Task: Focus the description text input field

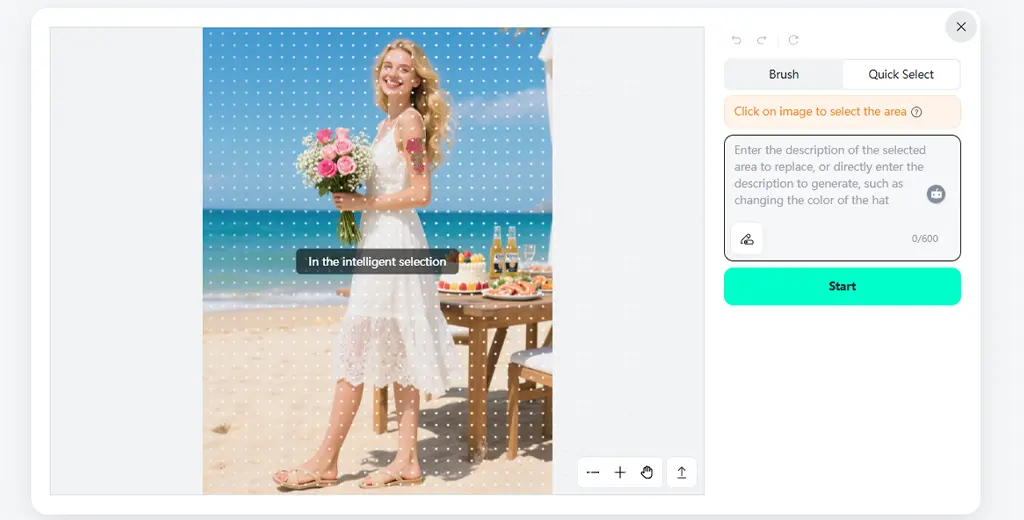Action: tap(842, 198)
